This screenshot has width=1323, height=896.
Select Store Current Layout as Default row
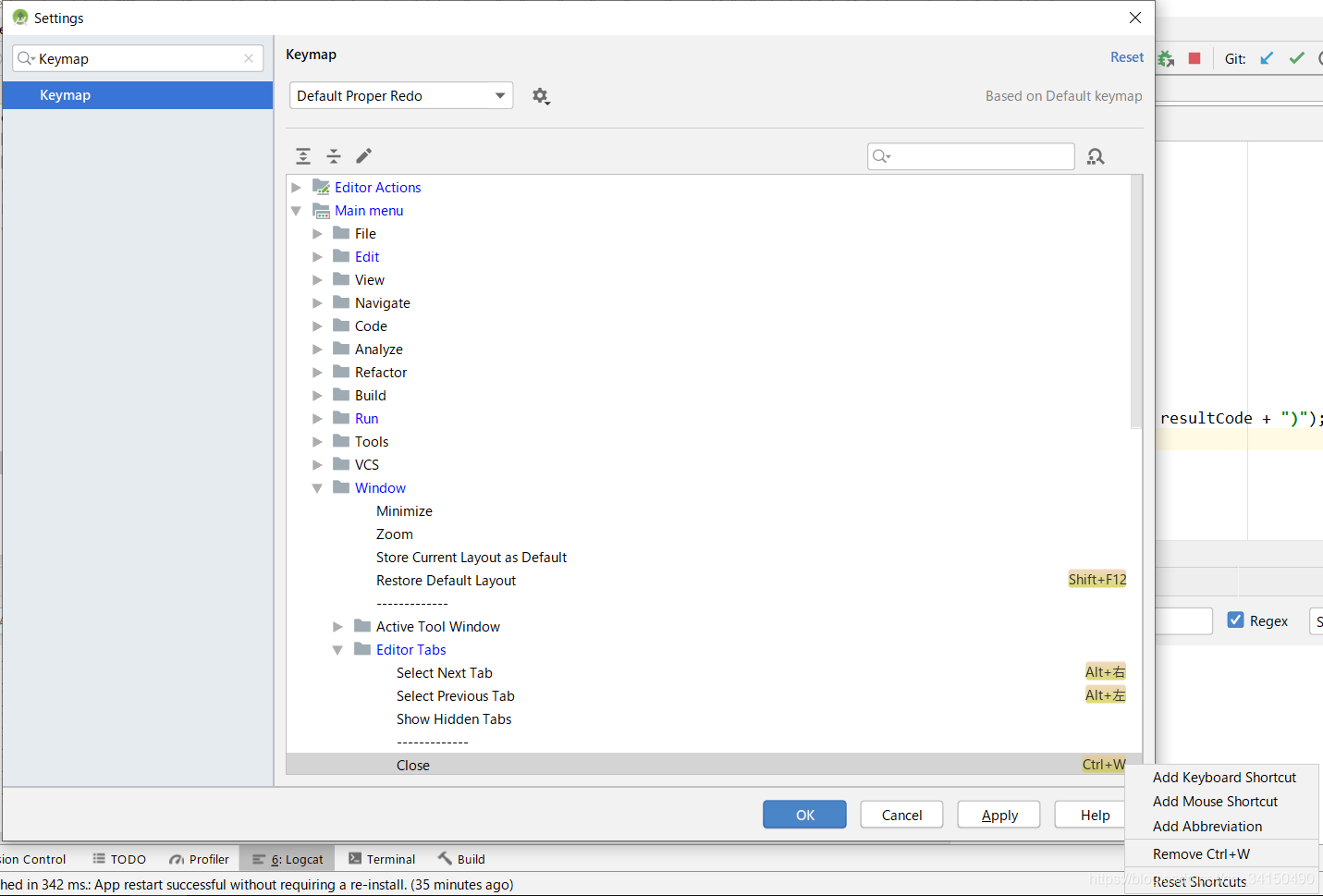coord(708,558)
